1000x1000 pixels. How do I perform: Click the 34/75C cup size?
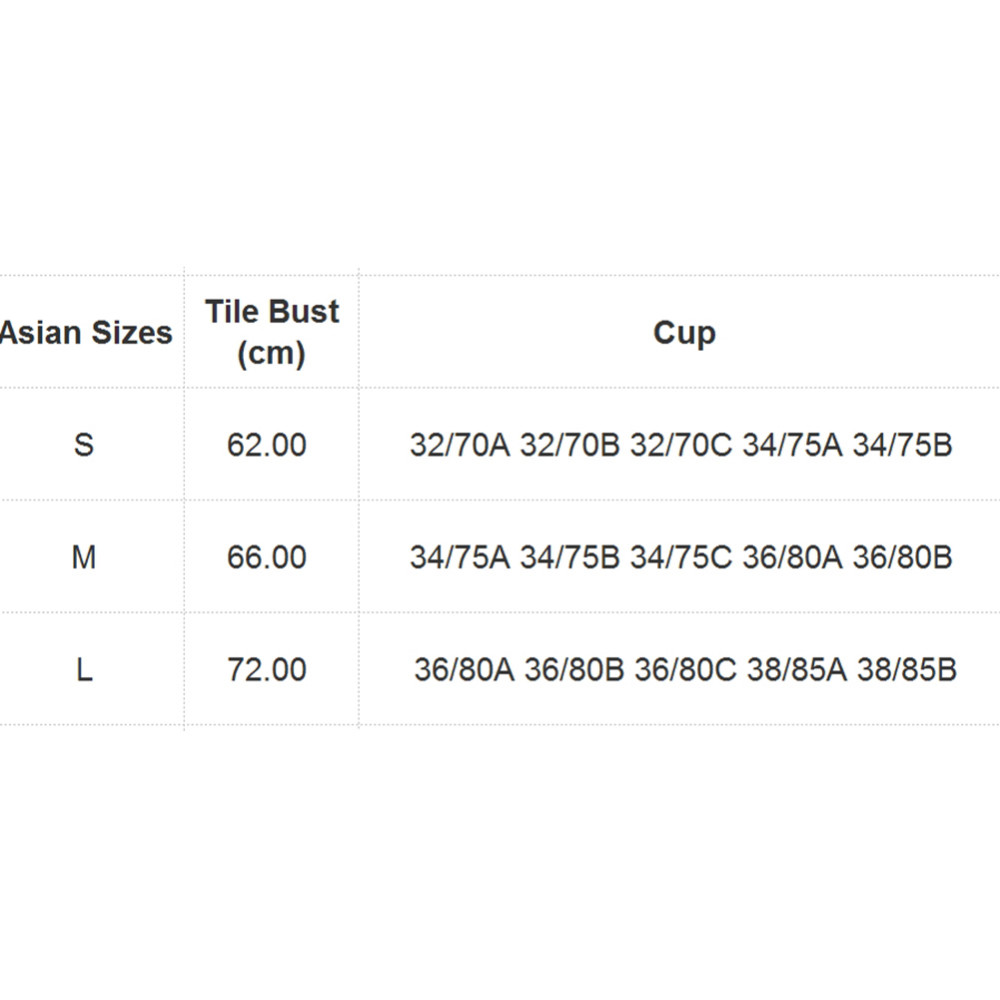pyautogui.click(x=681, y=557)
